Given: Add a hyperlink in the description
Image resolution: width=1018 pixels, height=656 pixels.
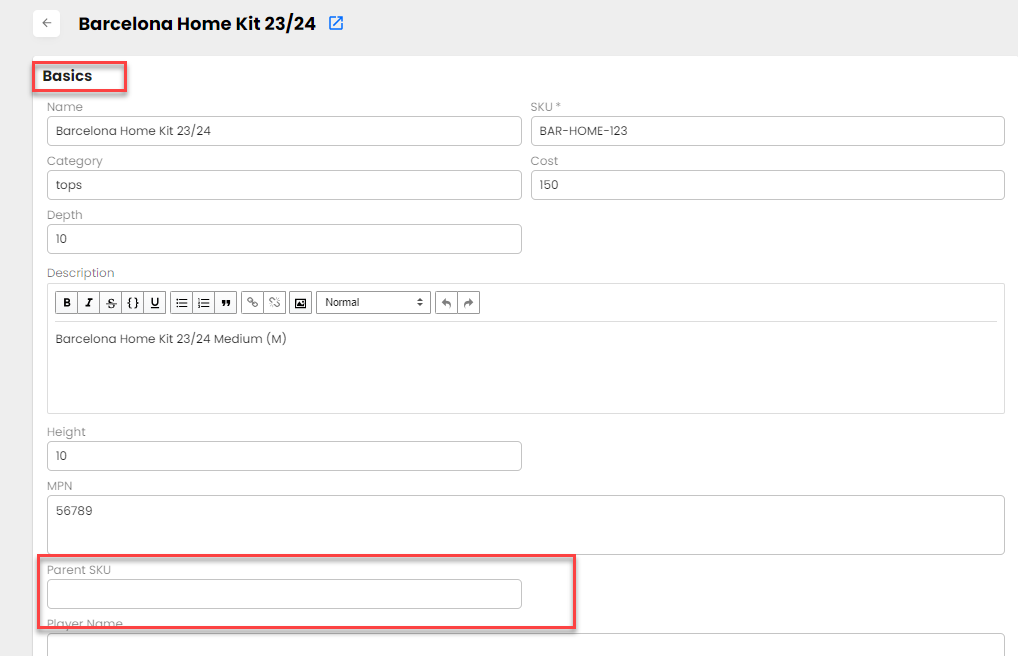Looking at the screenshot, I should click(x=252, y=302).
